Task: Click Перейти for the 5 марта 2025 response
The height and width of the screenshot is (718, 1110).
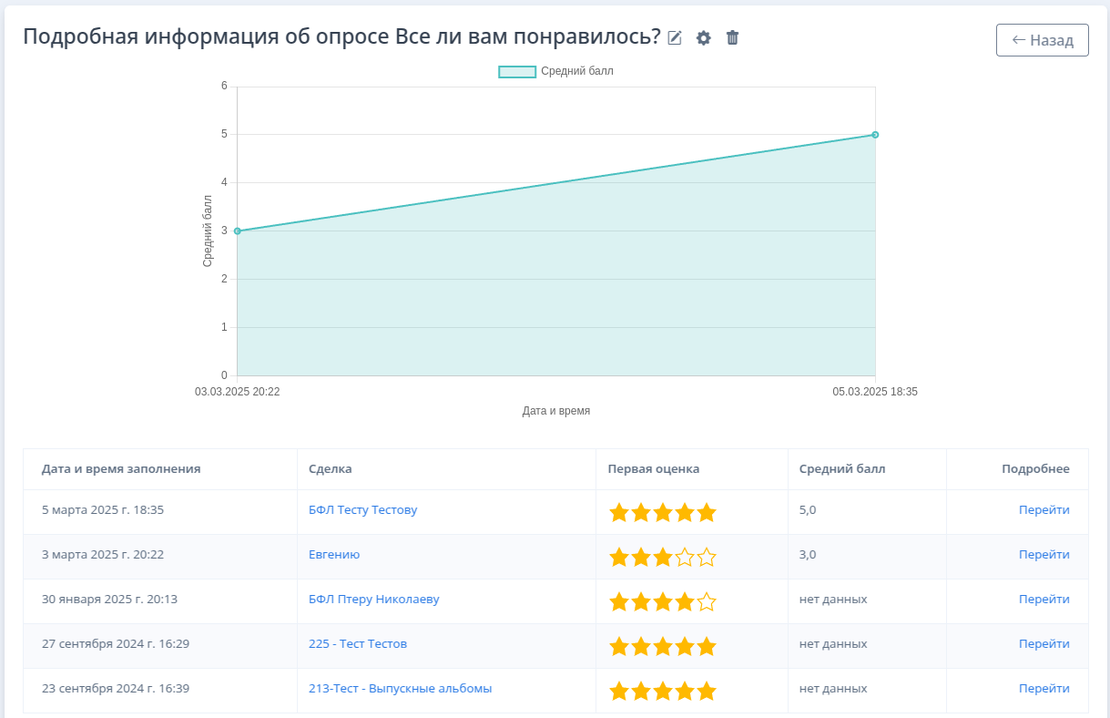Action: (1044, 510)
